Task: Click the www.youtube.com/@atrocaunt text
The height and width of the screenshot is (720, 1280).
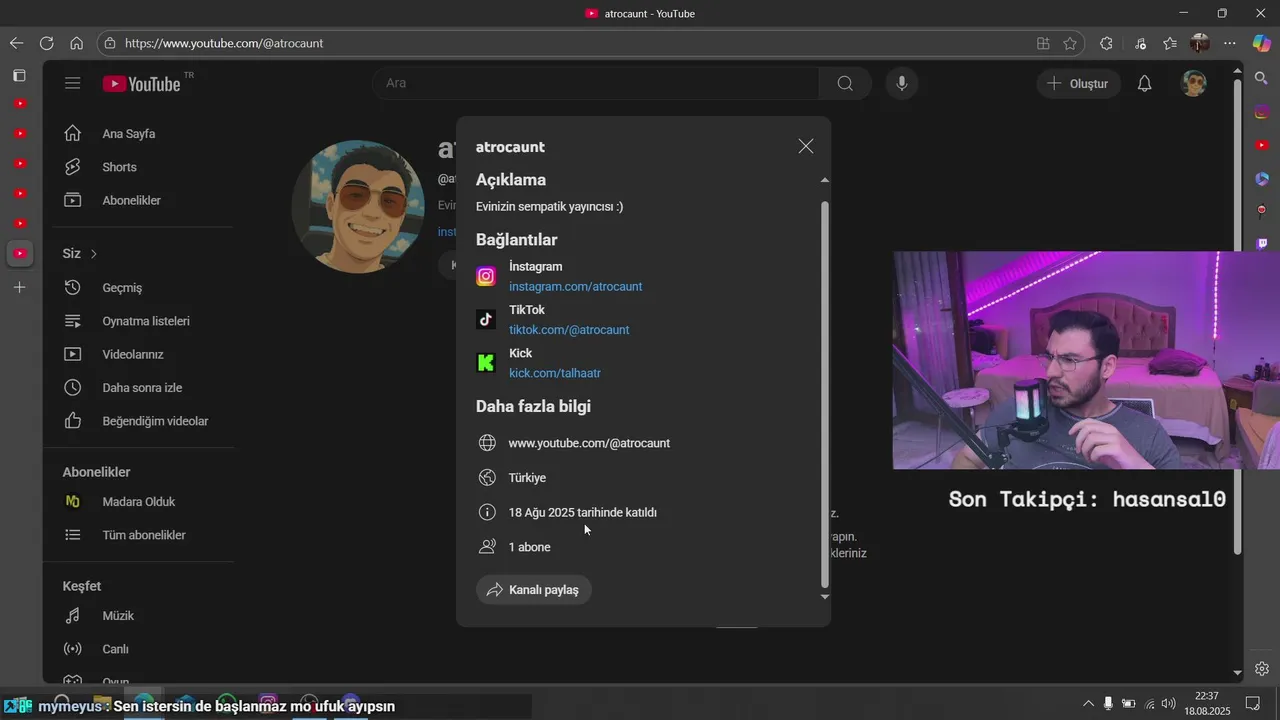Action: coord(589,443)
